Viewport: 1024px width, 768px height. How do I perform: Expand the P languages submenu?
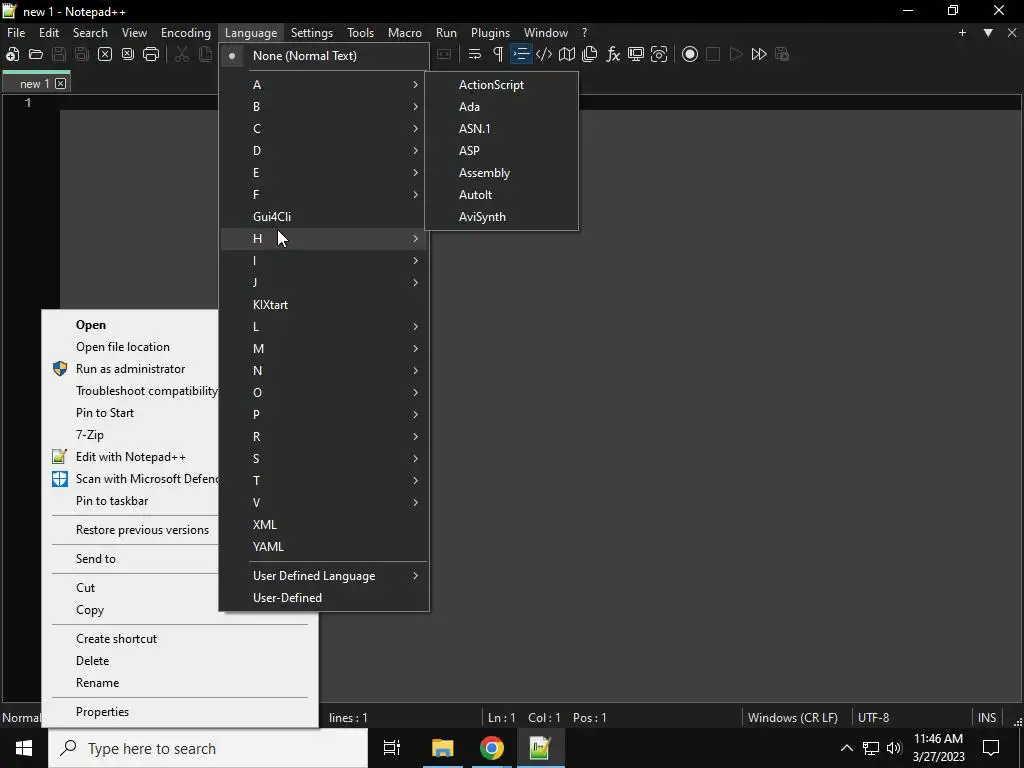tap(325, 415)
